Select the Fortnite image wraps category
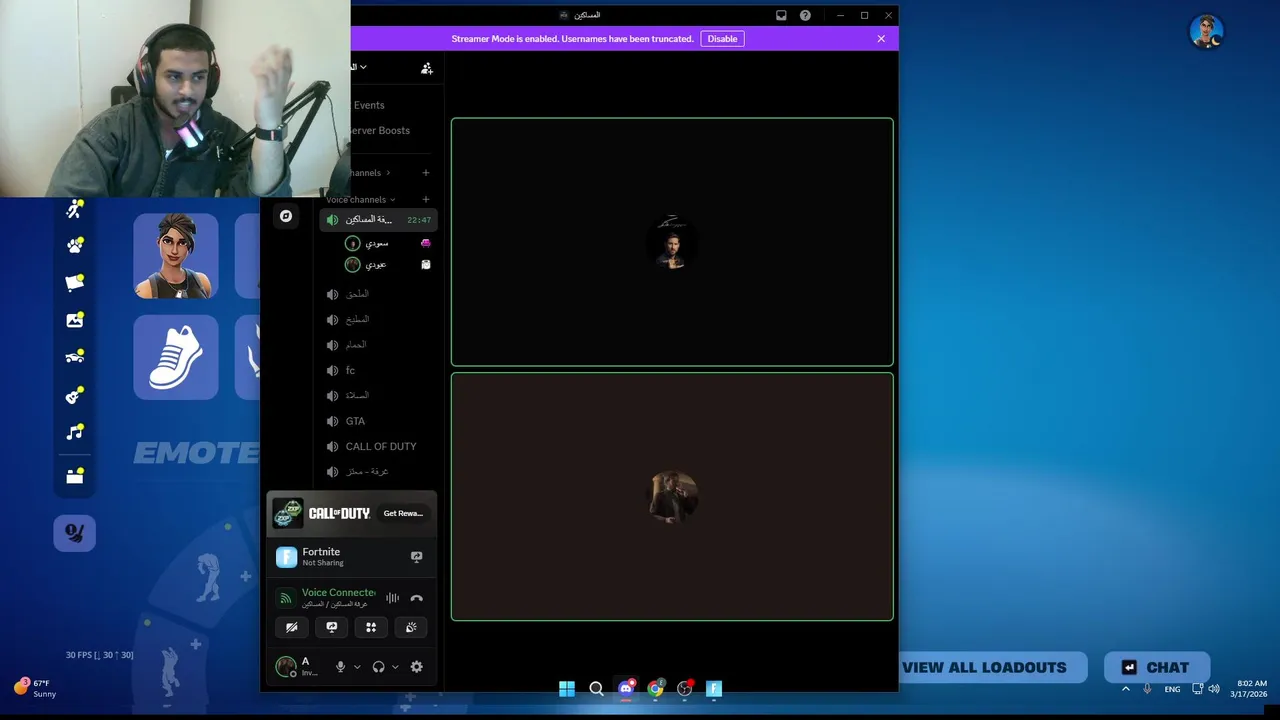Viewport: 1280px width, 720px height. pyautogui.click(x=75, y=320)
